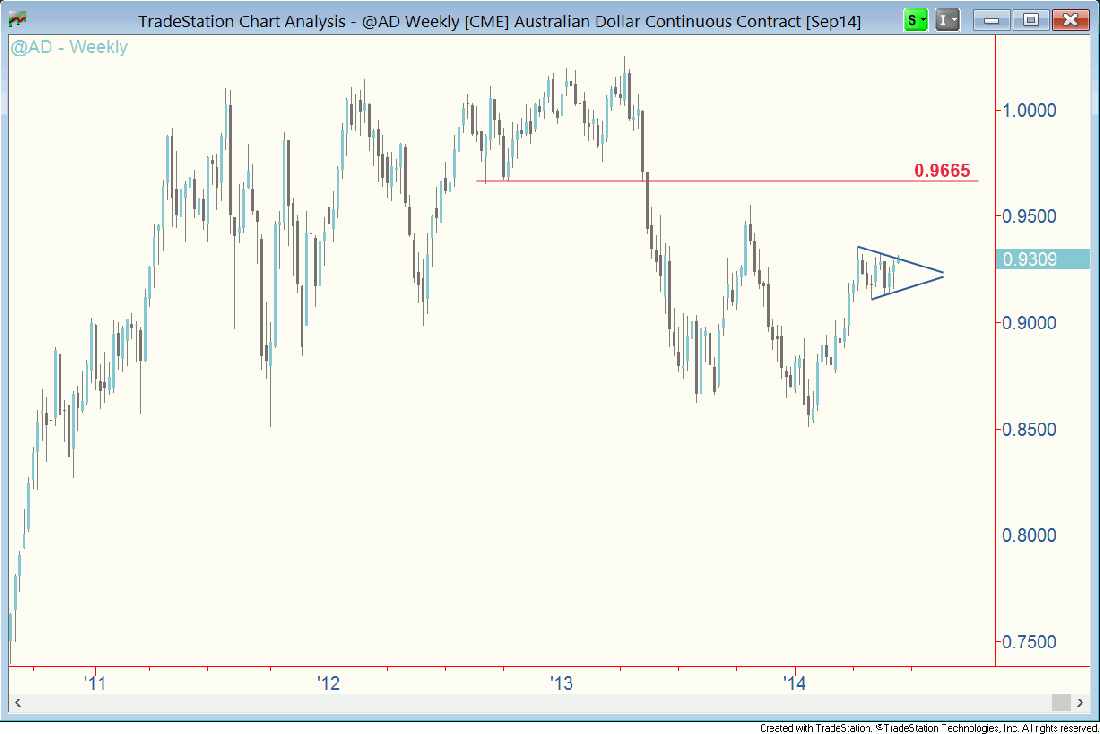Click the left scroll arrow below chart
The width and height of the screenshot is (1100, 734).
[x=17, y=703]
